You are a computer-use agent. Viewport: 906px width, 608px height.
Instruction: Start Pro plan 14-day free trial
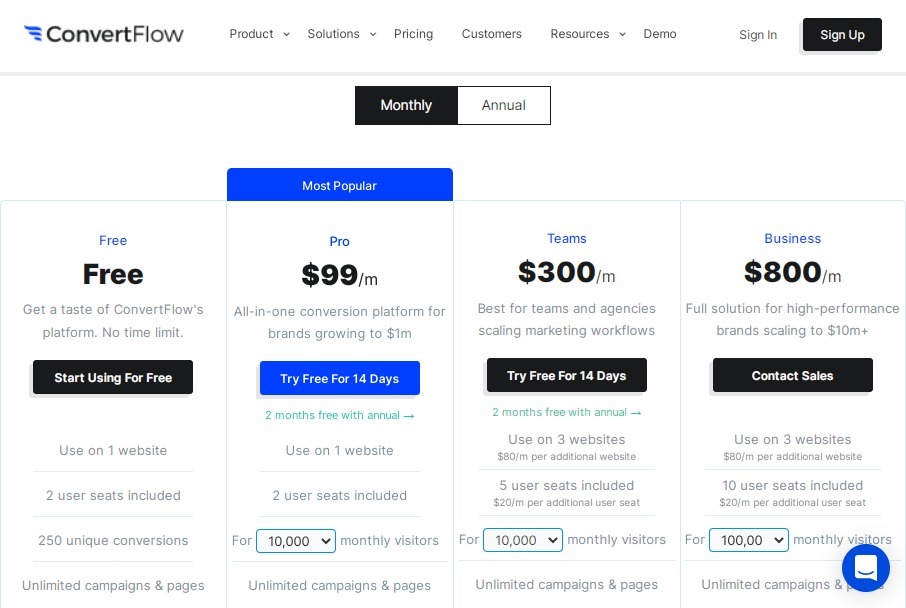(340, 379)
